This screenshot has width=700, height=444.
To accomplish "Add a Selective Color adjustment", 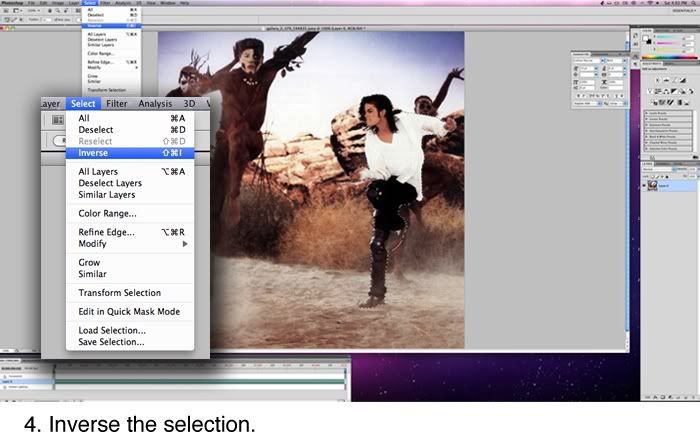I will [687, 103].
